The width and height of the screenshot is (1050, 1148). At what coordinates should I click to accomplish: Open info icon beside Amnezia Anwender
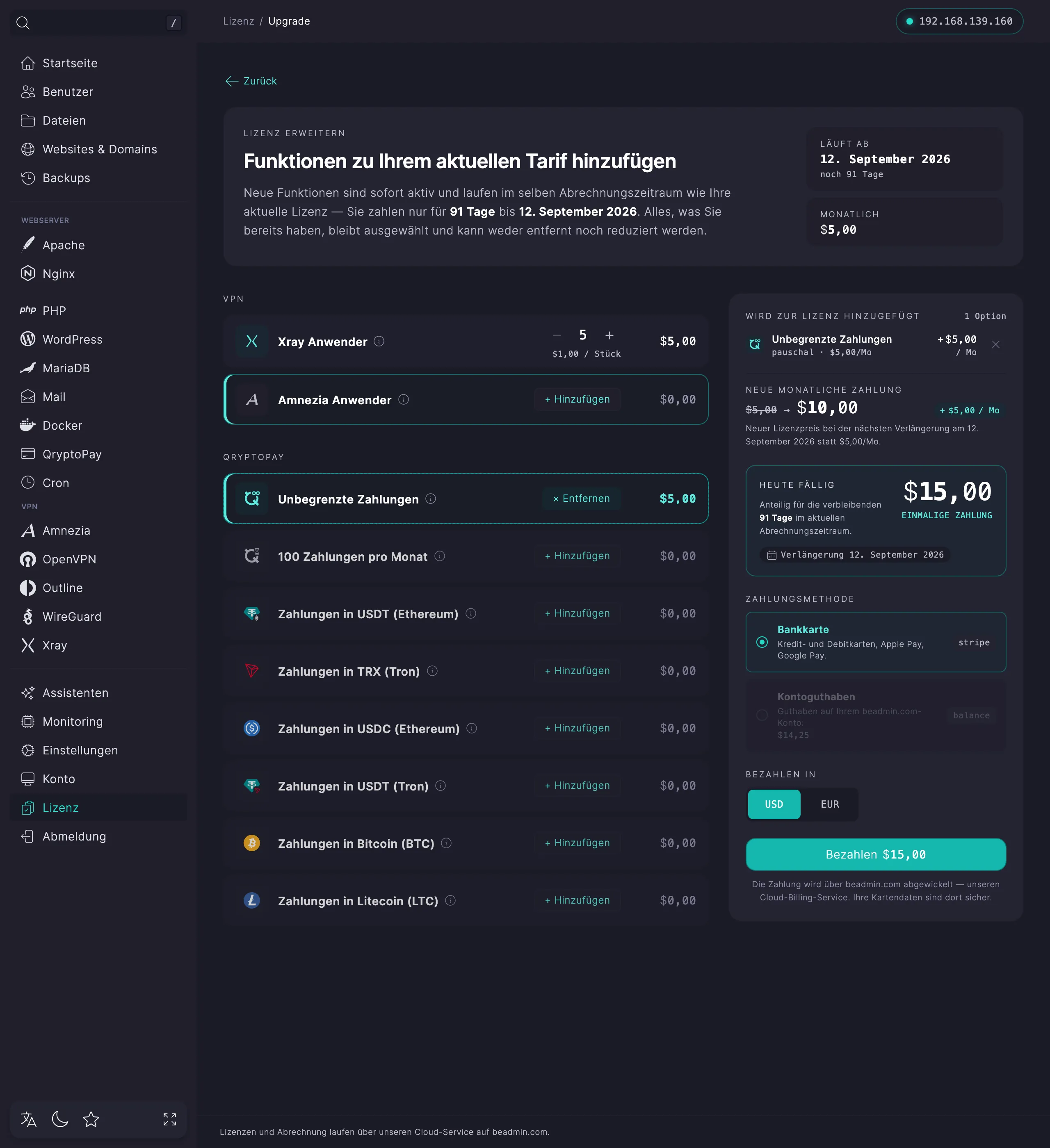click(403, 399)
